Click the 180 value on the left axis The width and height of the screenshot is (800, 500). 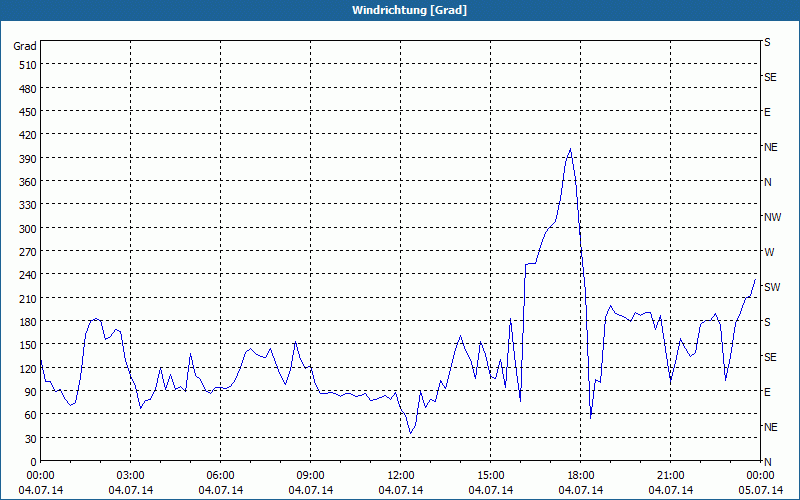coord(28,322)
